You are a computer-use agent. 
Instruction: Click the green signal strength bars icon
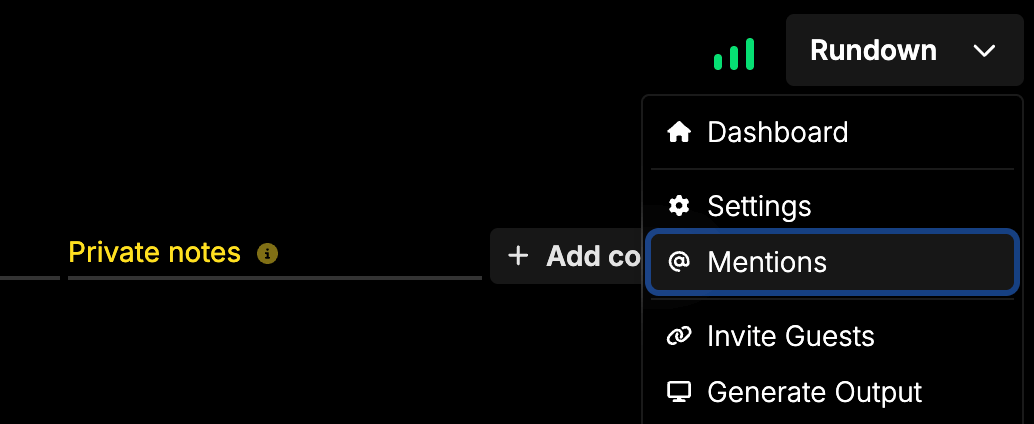point(734,54)
